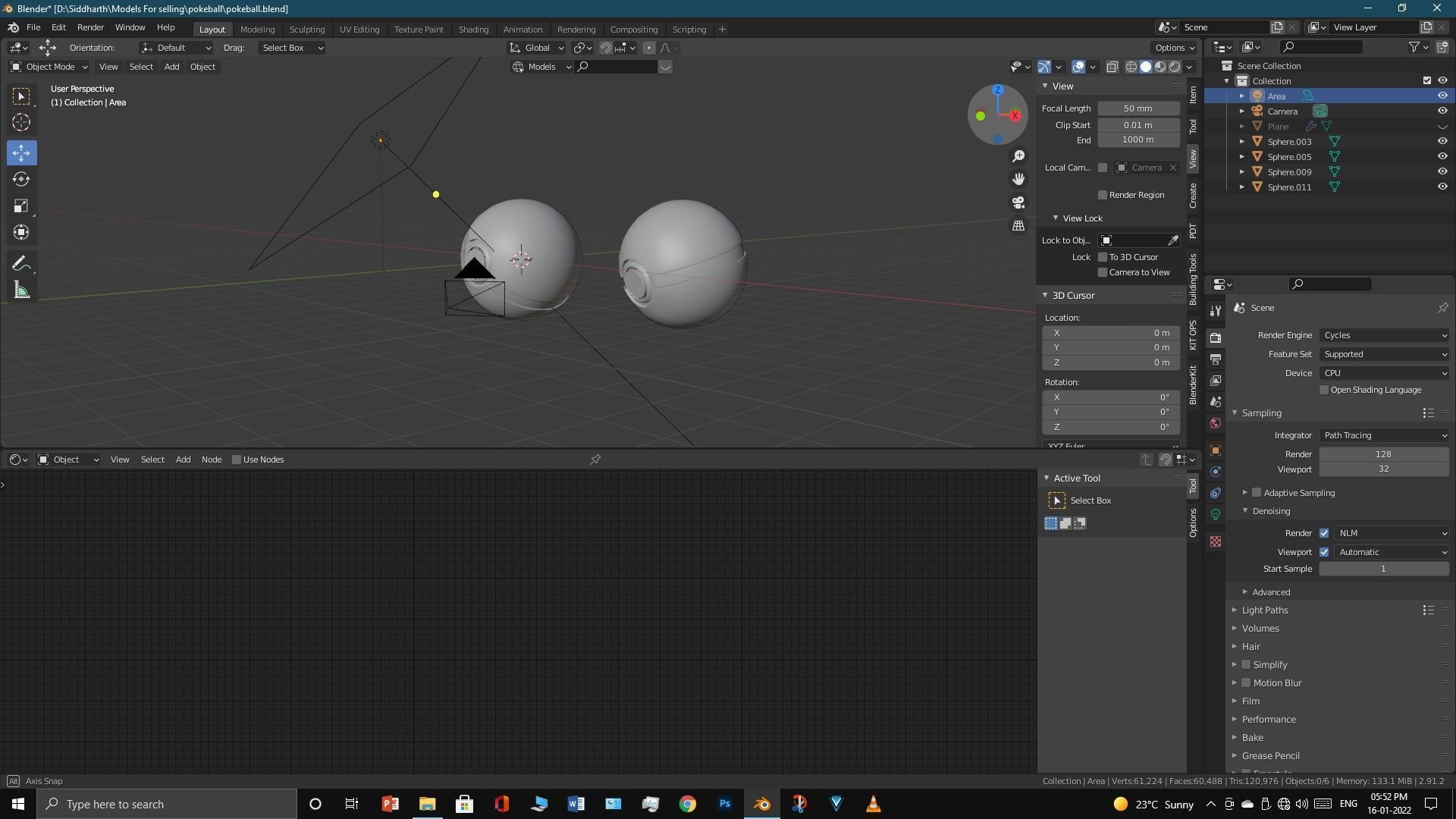This screenshot has width=1456, height=819.
Task: Enable the Render Region checkbox
Action: coord(1103,195)
